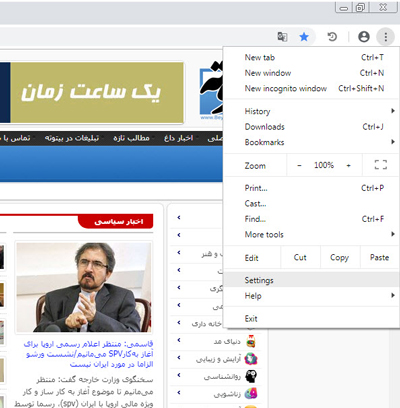The image size is (400, 408).
Task: Click the دنیای مد category link
Action: click(227, 341)
